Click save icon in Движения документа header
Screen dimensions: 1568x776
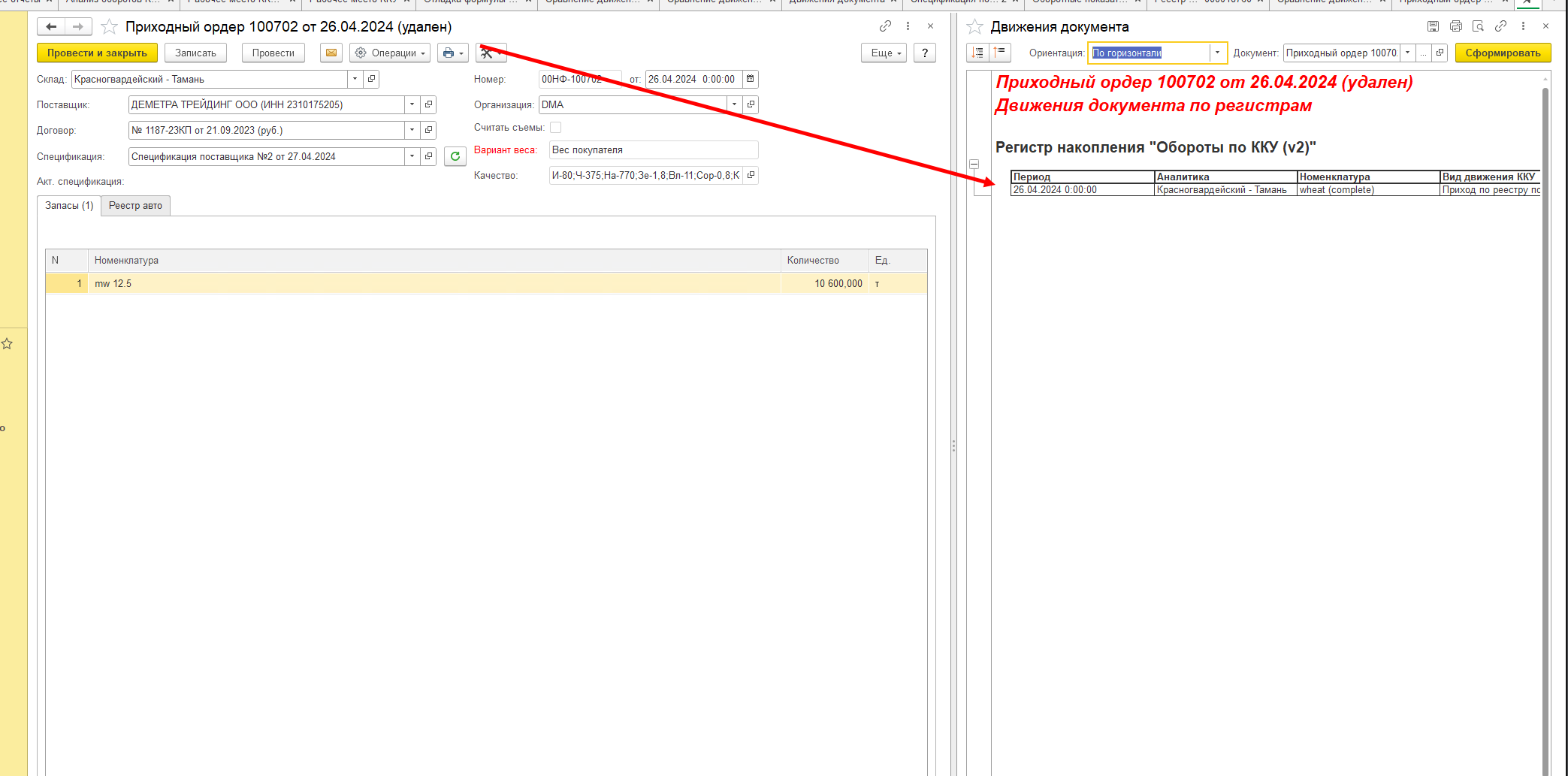click(1433, 26)
